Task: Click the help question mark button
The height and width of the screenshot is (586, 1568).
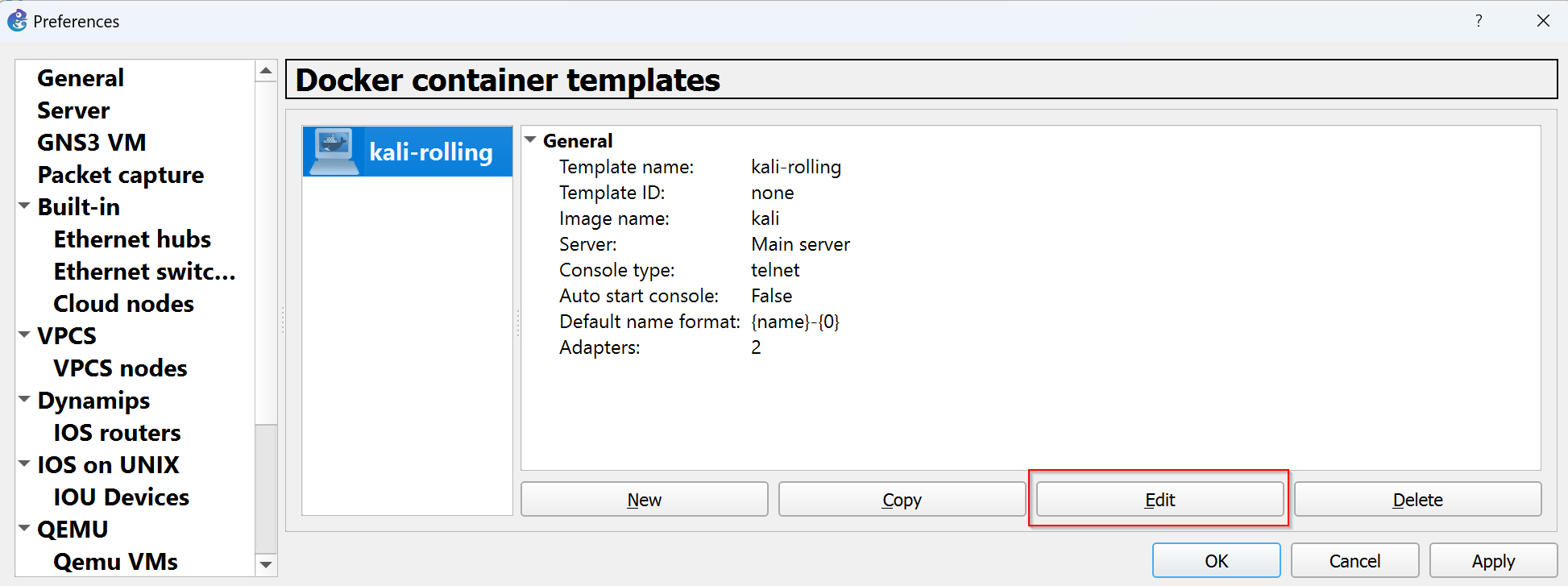Action: pyautogui.click(x=1478, y=21)
